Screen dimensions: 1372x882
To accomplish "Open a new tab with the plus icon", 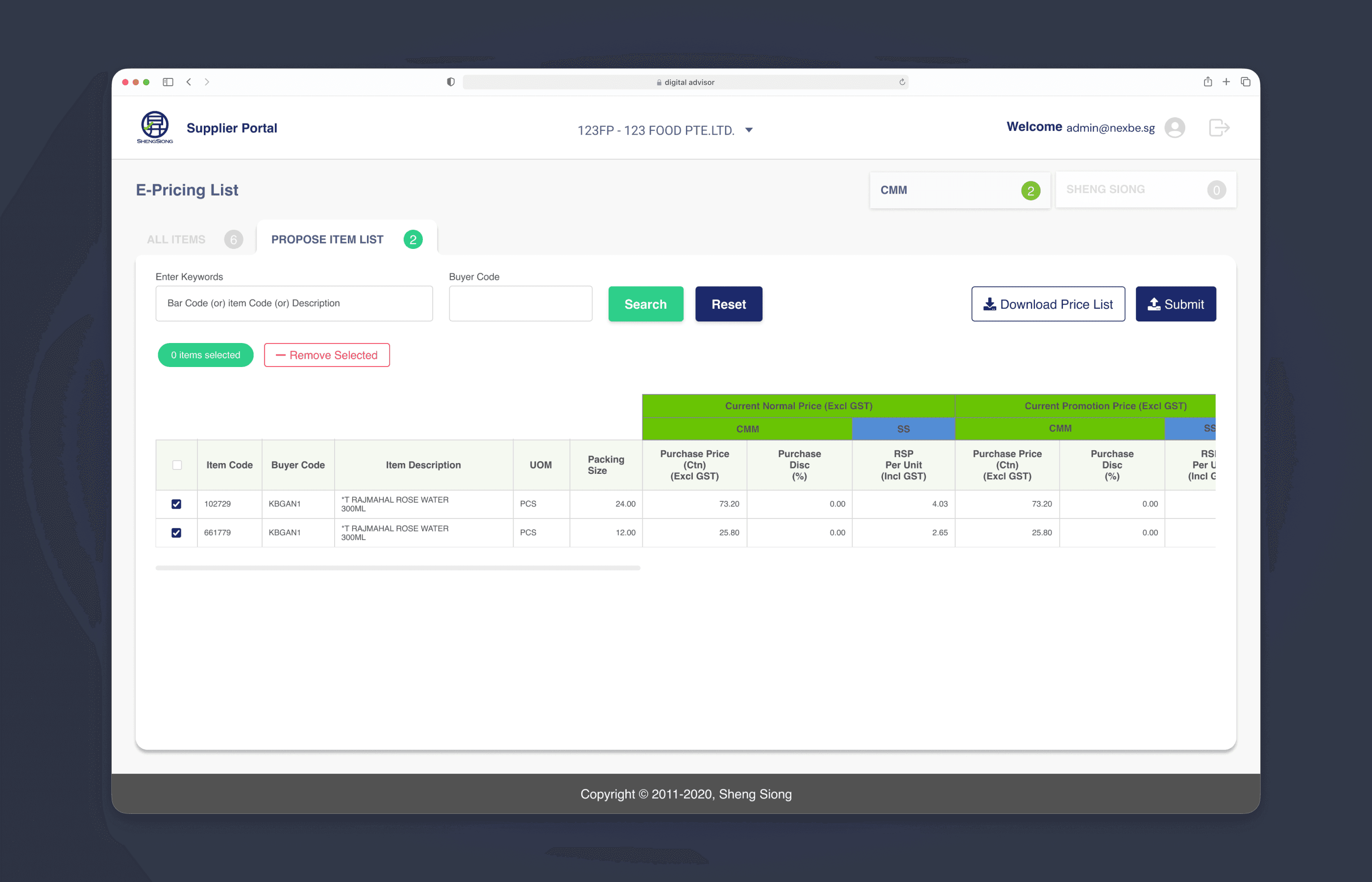I will point(1226,82).
